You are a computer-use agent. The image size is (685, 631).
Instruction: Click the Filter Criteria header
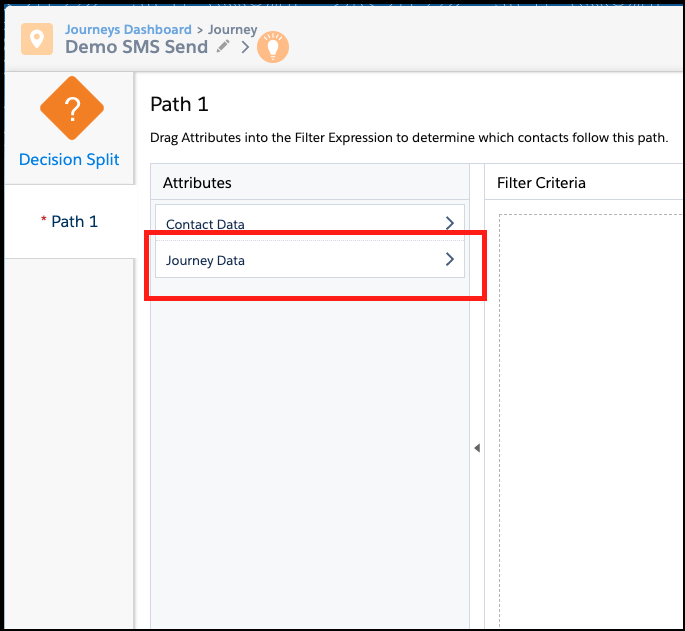541,183
